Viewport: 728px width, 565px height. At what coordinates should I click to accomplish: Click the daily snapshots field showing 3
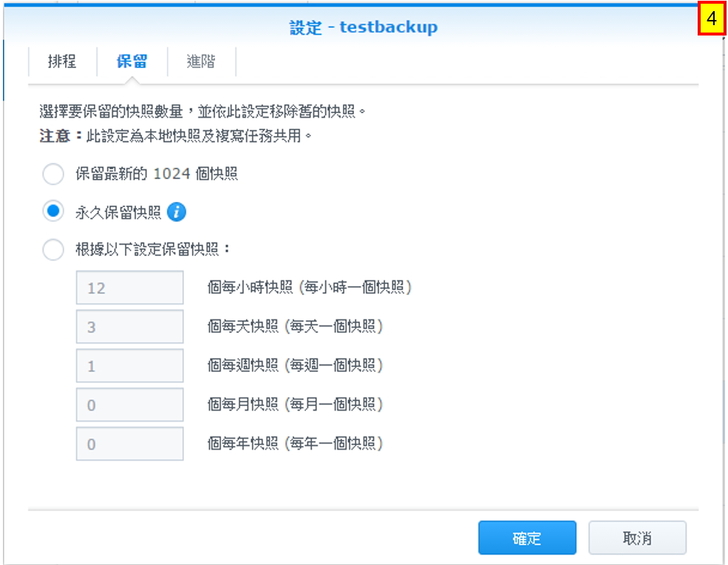(x=129, y=327)
